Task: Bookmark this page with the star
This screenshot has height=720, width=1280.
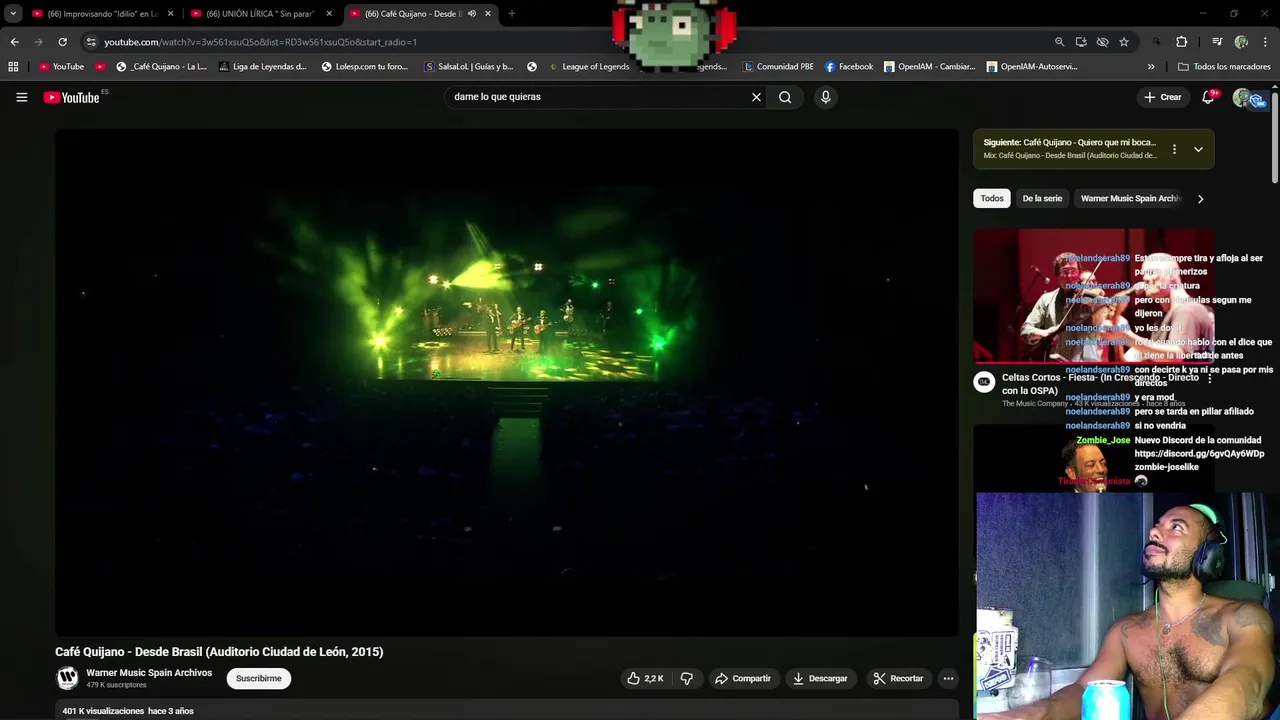Action: [x=1124, y=42]
